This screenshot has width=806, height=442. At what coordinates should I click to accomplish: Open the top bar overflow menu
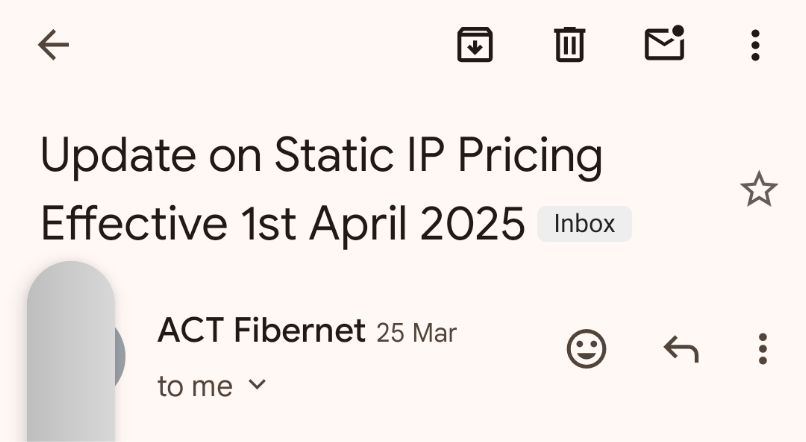click(755, 45)
